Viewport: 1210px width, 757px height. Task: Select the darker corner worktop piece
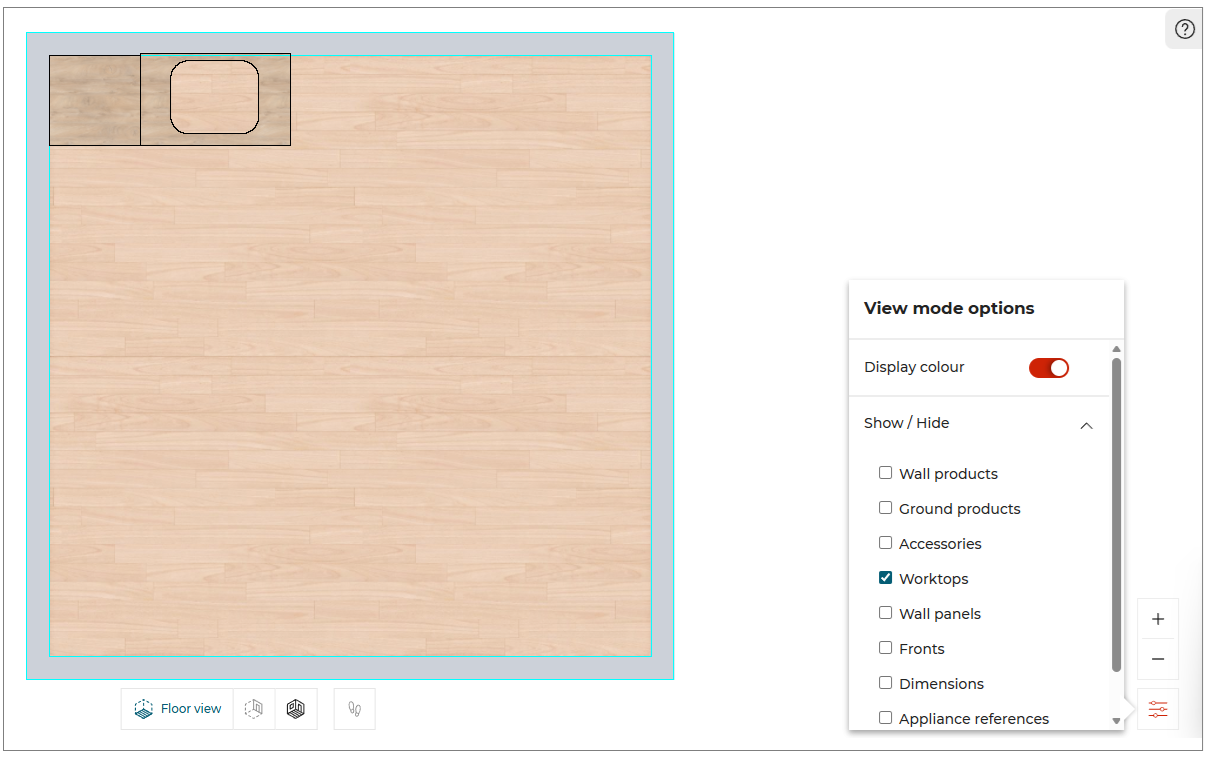[95, 100]
